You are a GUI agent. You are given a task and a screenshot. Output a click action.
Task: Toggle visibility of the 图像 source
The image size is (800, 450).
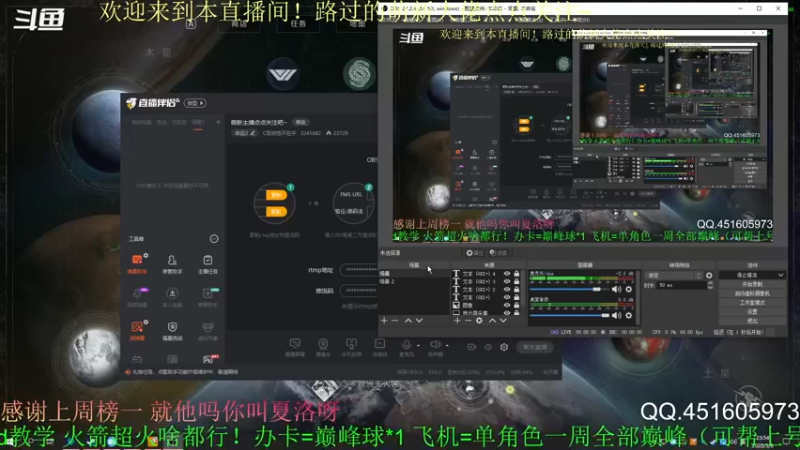pos(507,305)
